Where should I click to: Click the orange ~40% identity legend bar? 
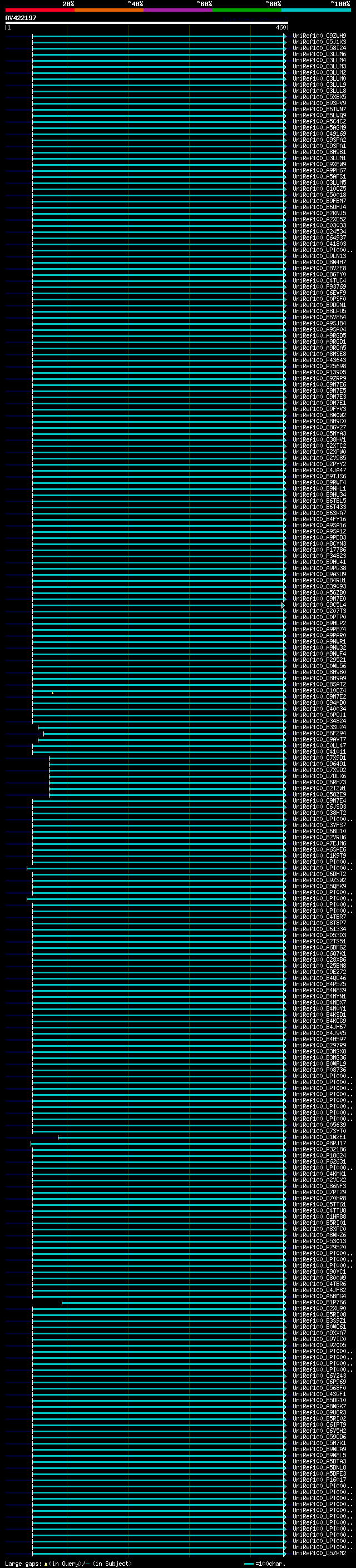click(x=109, y=11)
